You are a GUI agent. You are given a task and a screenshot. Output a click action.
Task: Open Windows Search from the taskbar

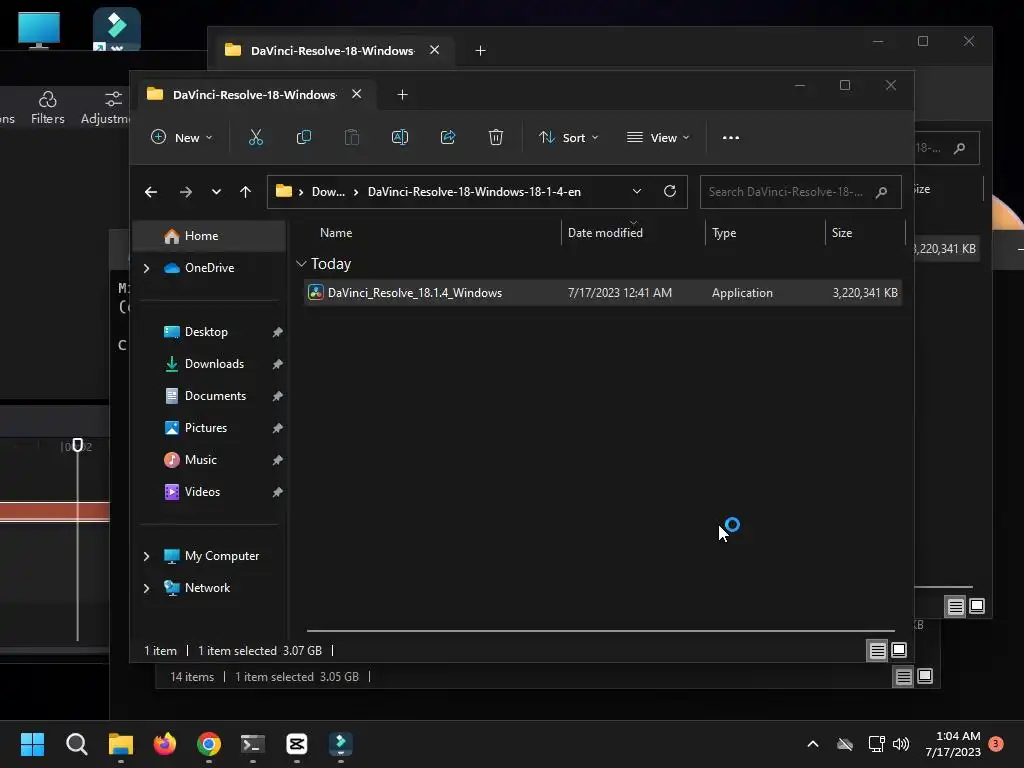point(76,744)
